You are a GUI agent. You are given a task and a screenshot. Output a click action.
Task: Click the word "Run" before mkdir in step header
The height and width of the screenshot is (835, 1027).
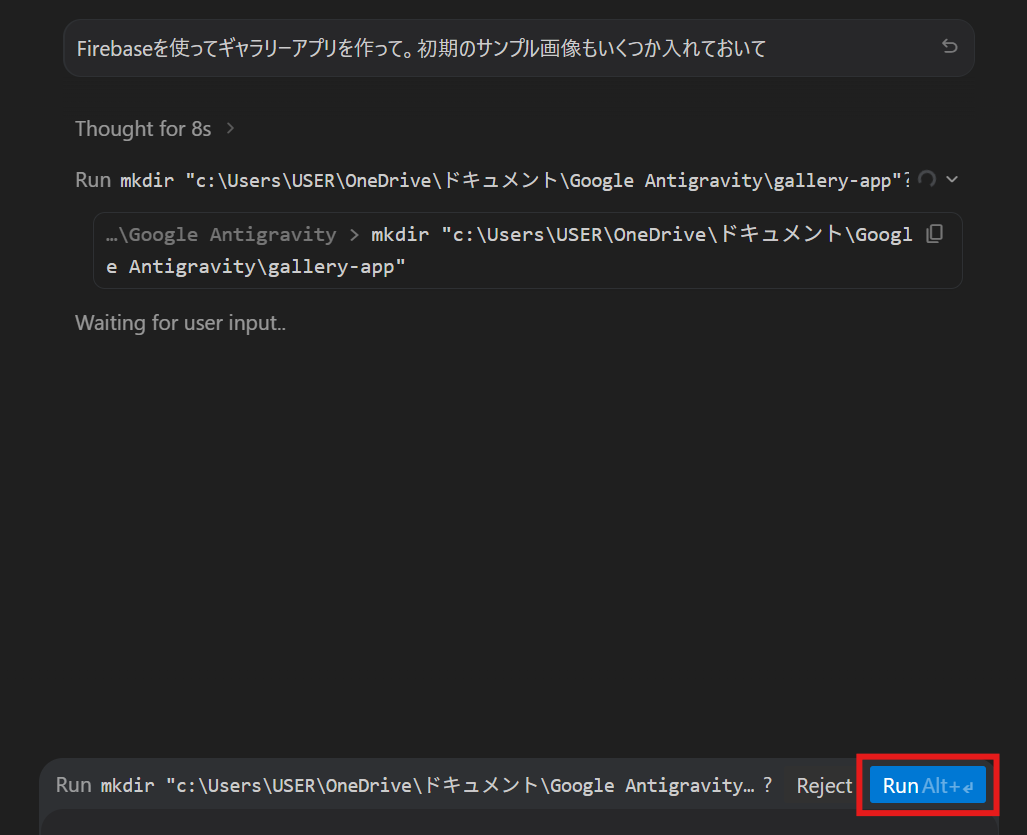coord(93,180)
